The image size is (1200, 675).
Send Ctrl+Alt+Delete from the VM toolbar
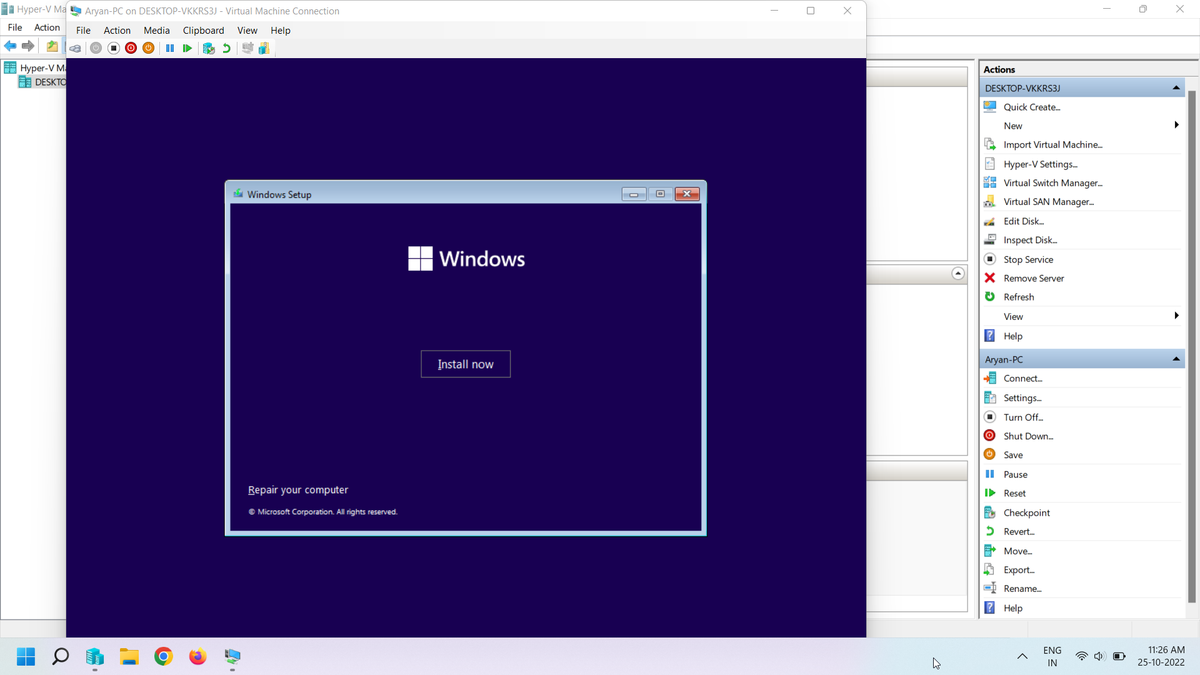[x=75, y=48]
